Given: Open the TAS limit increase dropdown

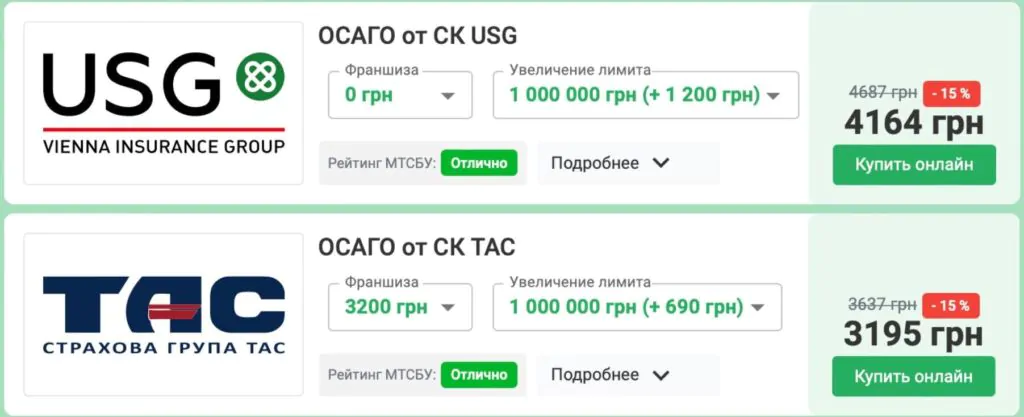Looking at the screenshot, I should point(637,306).
